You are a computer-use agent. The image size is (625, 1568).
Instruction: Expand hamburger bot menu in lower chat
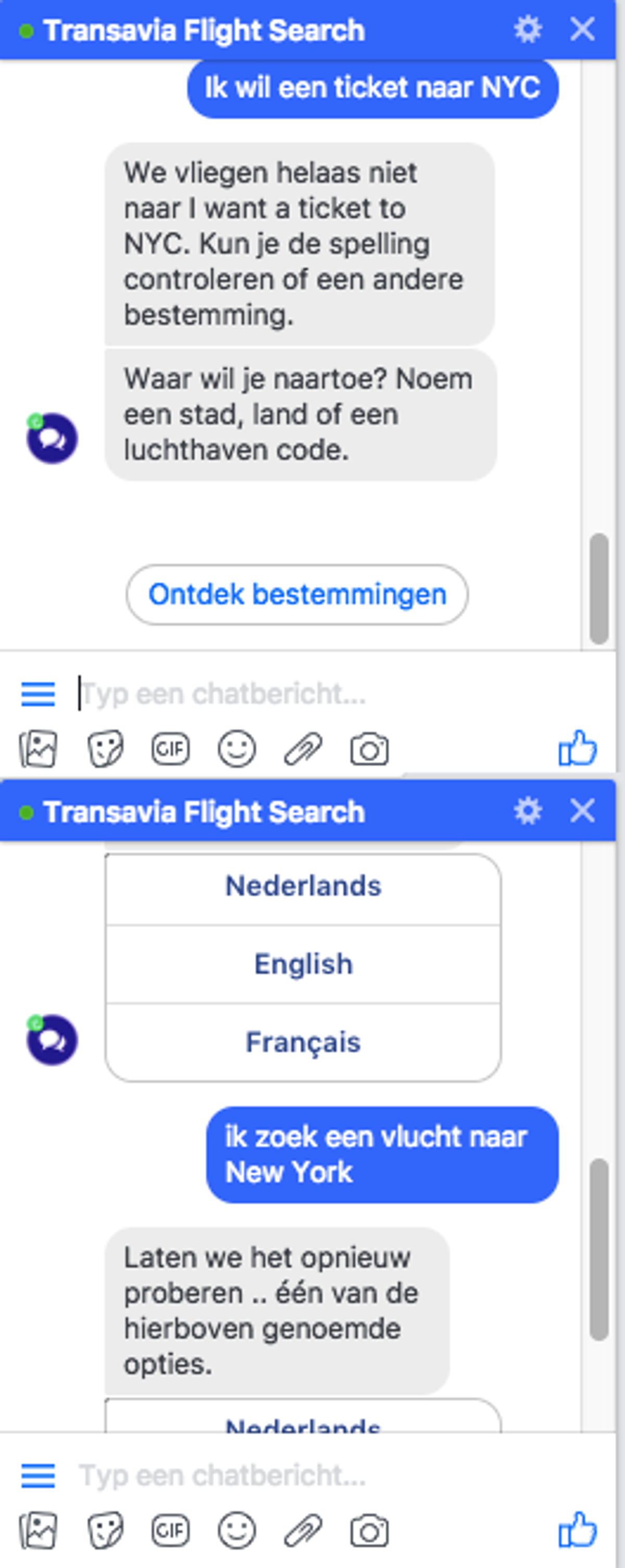point(39,1476)
